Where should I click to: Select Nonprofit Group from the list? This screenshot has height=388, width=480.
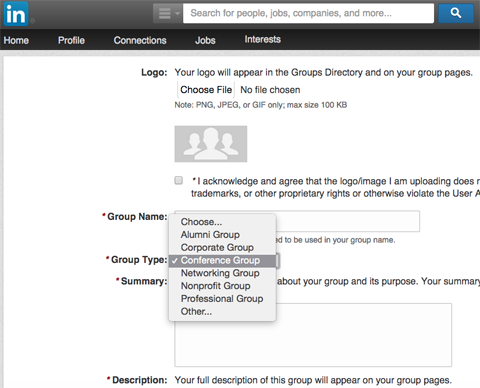[222, 286]
